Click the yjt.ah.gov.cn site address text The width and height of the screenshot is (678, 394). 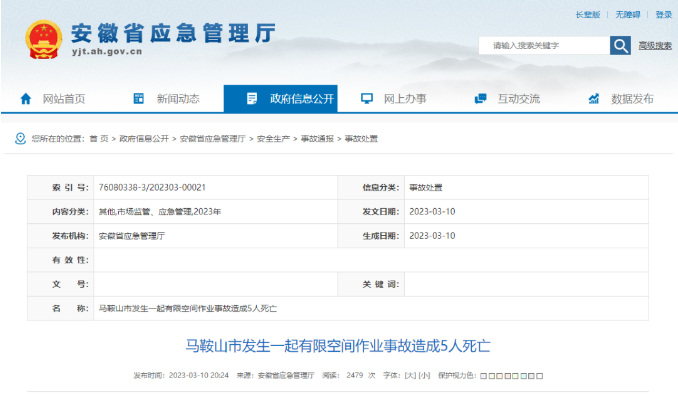107,51
